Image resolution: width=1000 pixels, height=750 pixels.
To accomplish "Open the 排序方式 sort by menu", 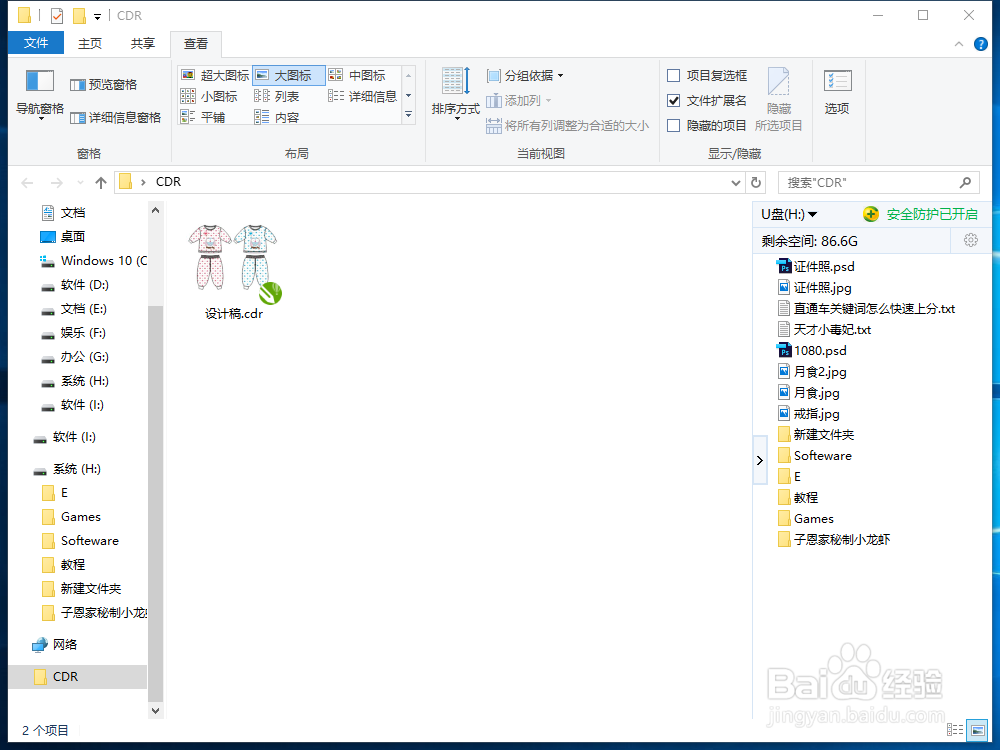I will pyautogui.click(x=455, y=93).
